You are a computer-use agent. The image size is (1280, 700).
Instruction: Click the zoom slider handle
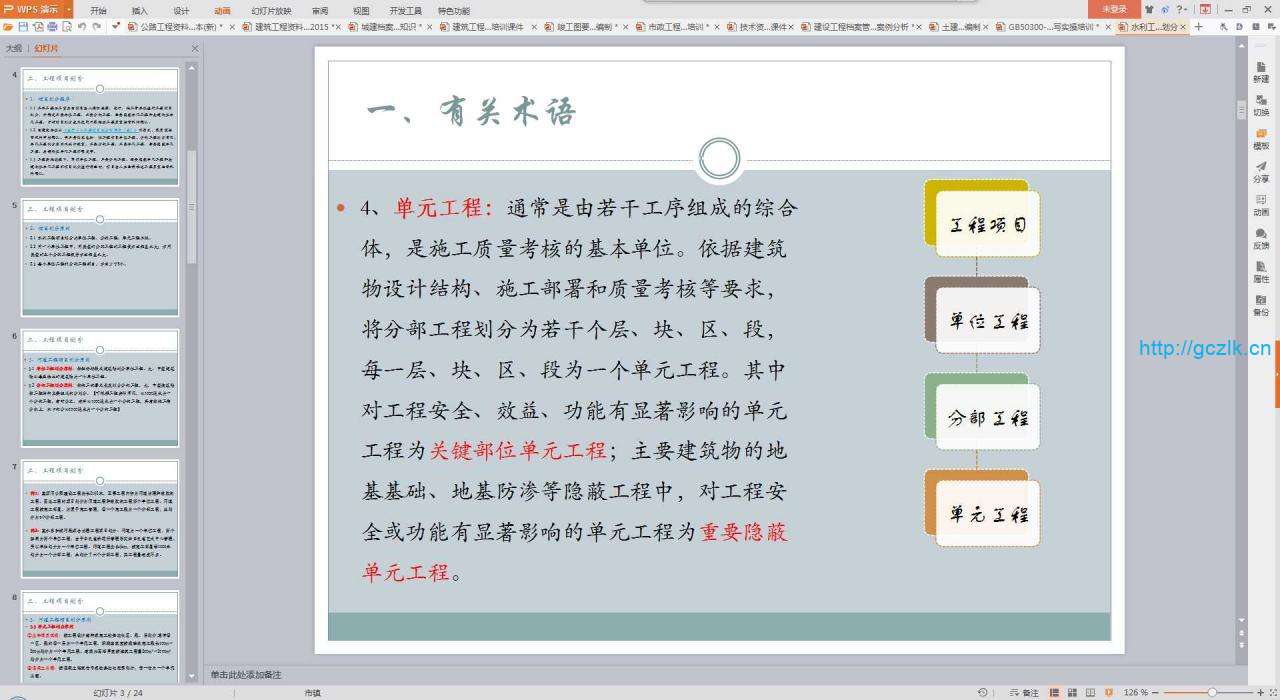coord(1212,692)
